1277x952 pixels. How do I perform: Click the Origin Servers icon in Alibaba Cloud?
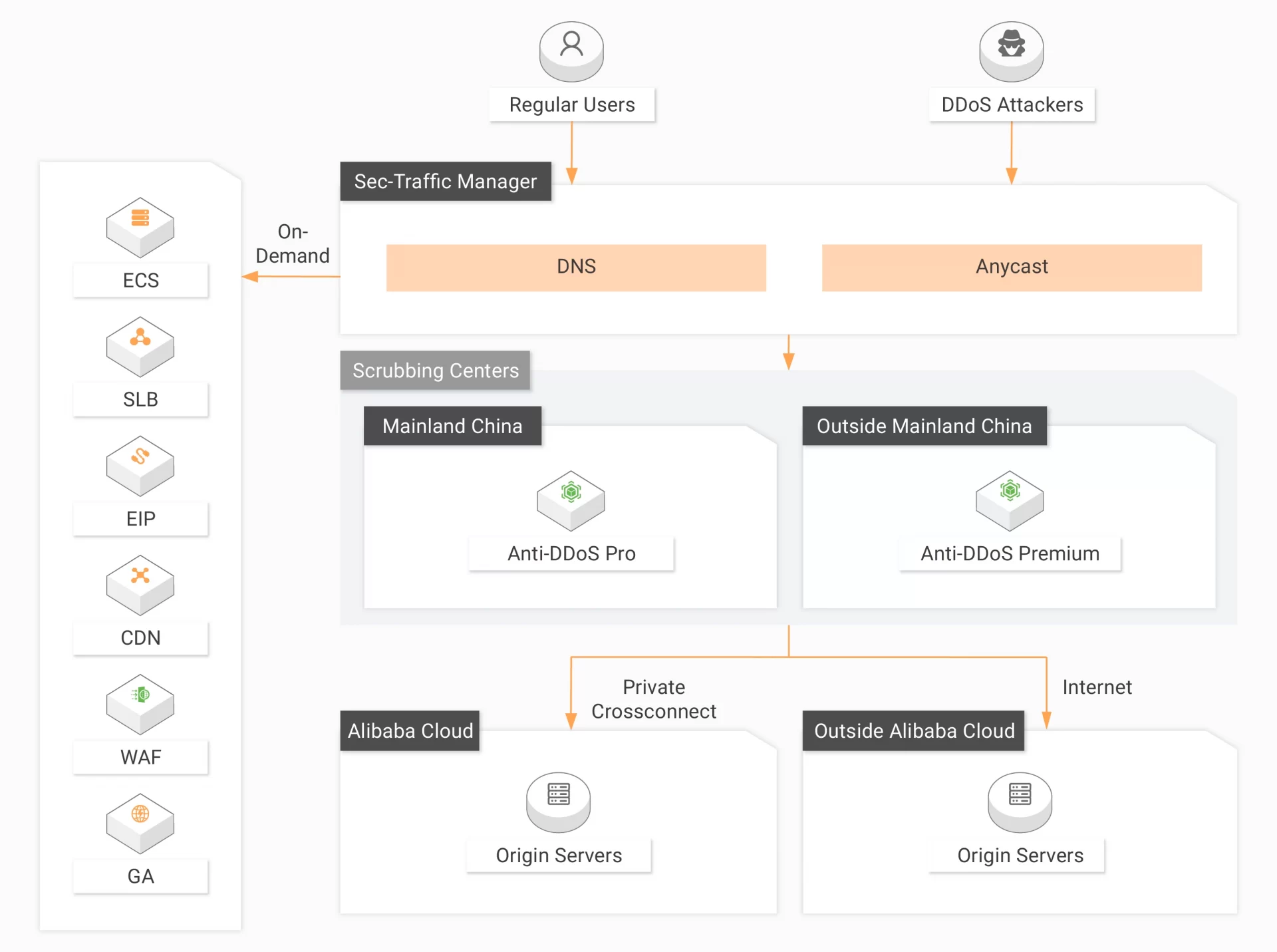tap(558, 803)
